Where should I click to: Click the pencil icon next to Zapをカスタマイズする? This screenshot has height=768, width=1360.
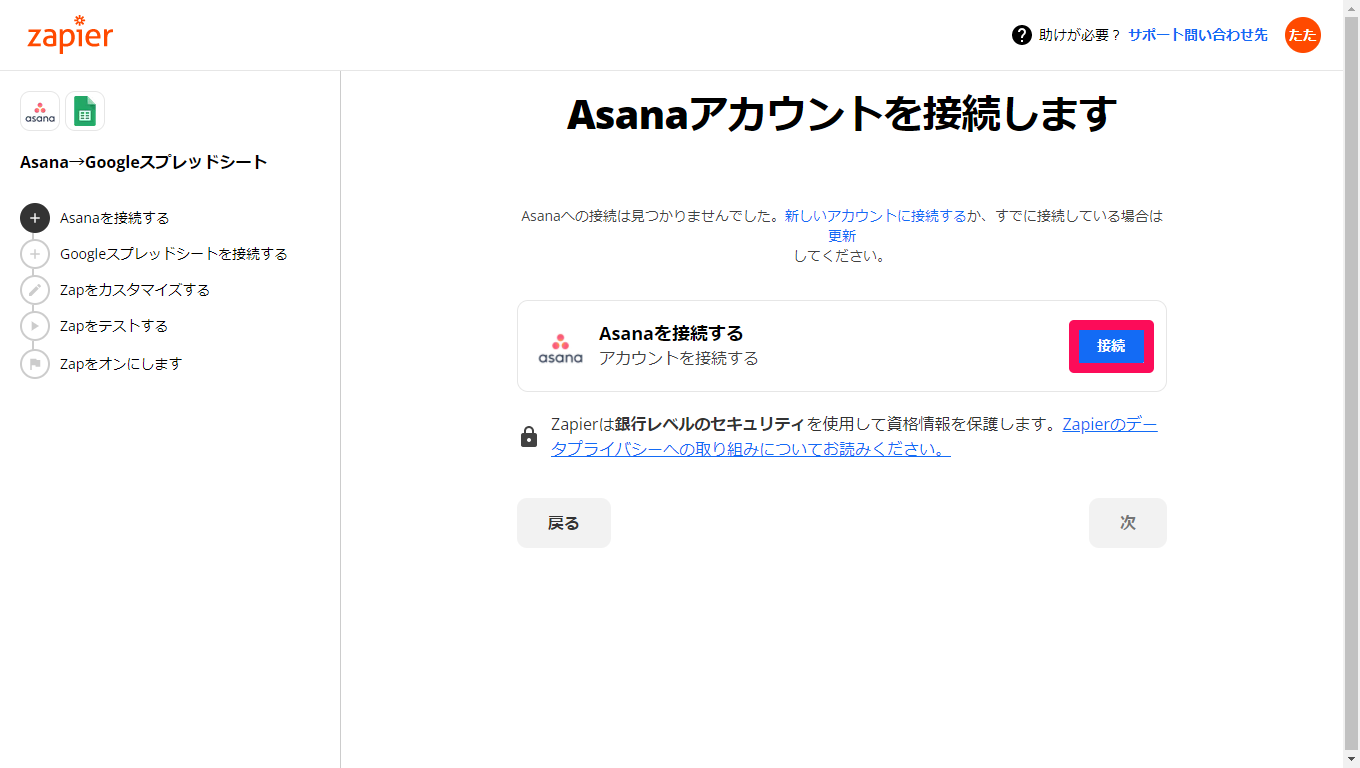(x=35, y=290)
